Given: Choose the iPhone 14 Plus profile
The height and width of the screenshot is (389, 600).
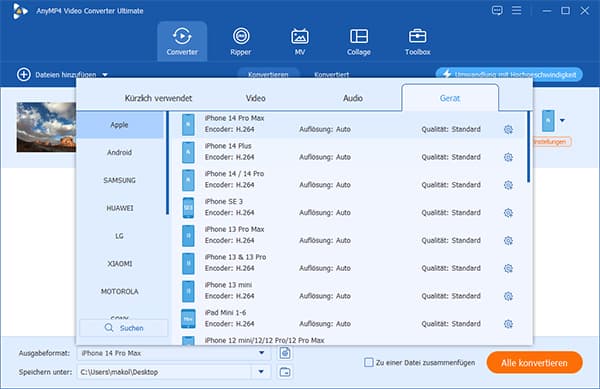Looking at the screenshot, I should click(x=349, y=152).
